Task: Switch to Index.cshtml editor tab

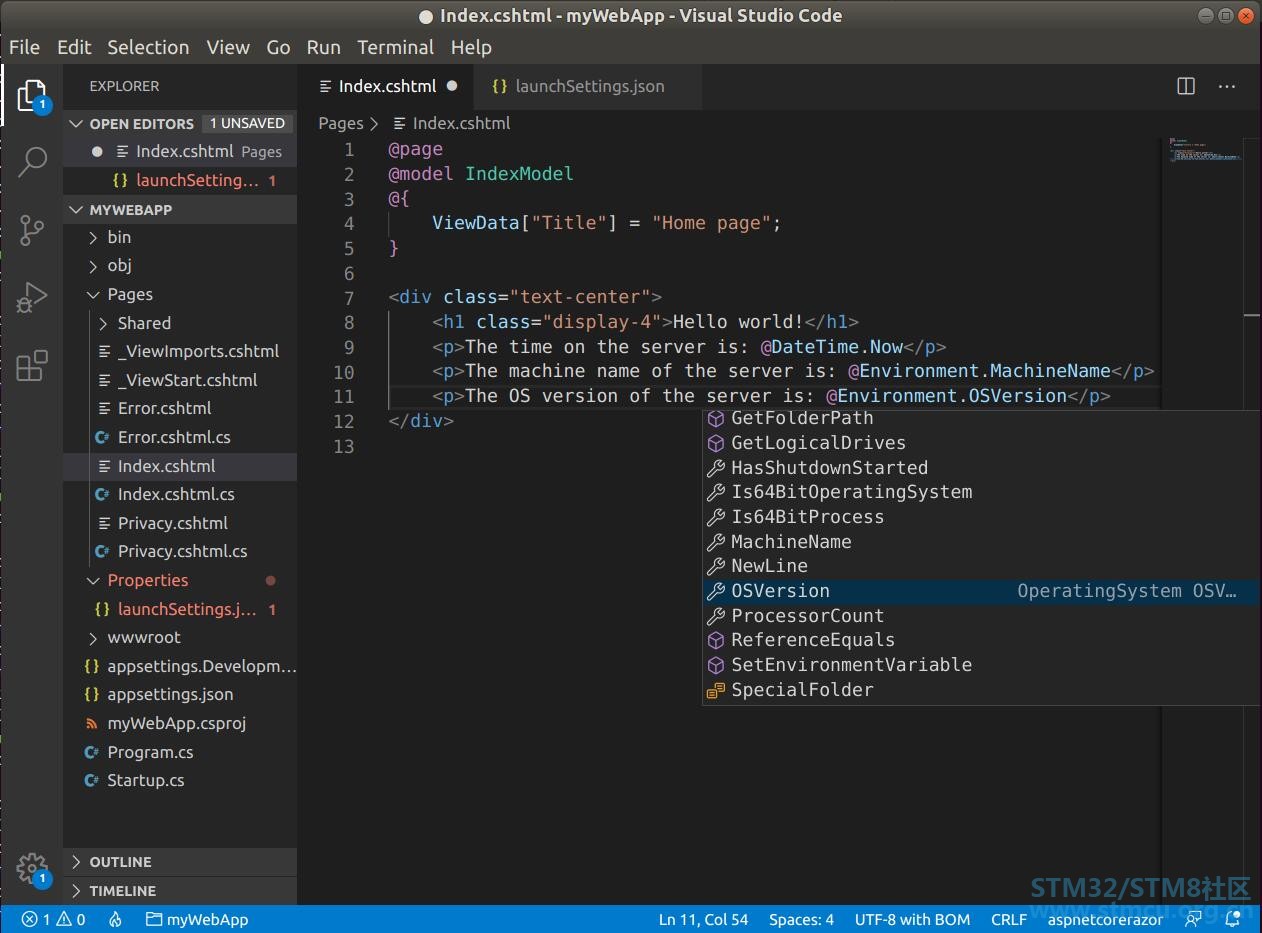Action: click(x=385, y=86)
